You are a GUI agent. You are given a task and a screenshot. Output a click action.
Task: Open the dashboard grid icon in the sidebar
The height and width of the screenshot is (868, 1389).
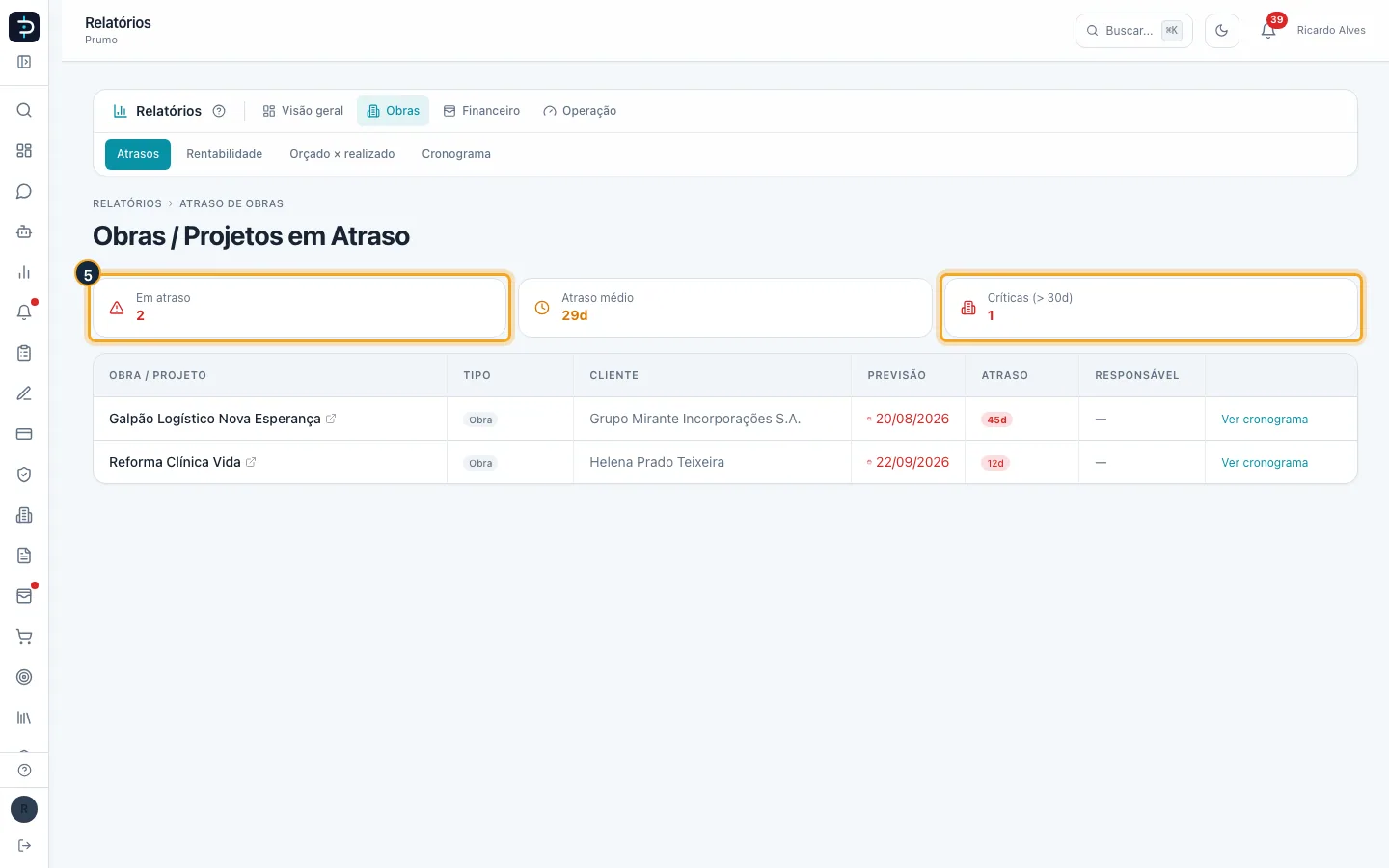tap(24, 150)
